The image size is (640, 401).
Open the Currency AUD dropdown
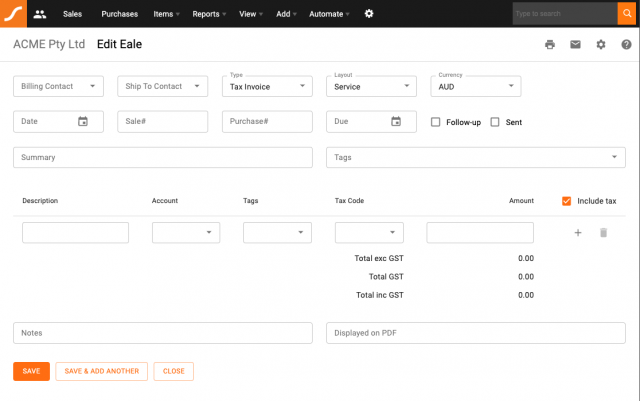coord(476,86)
